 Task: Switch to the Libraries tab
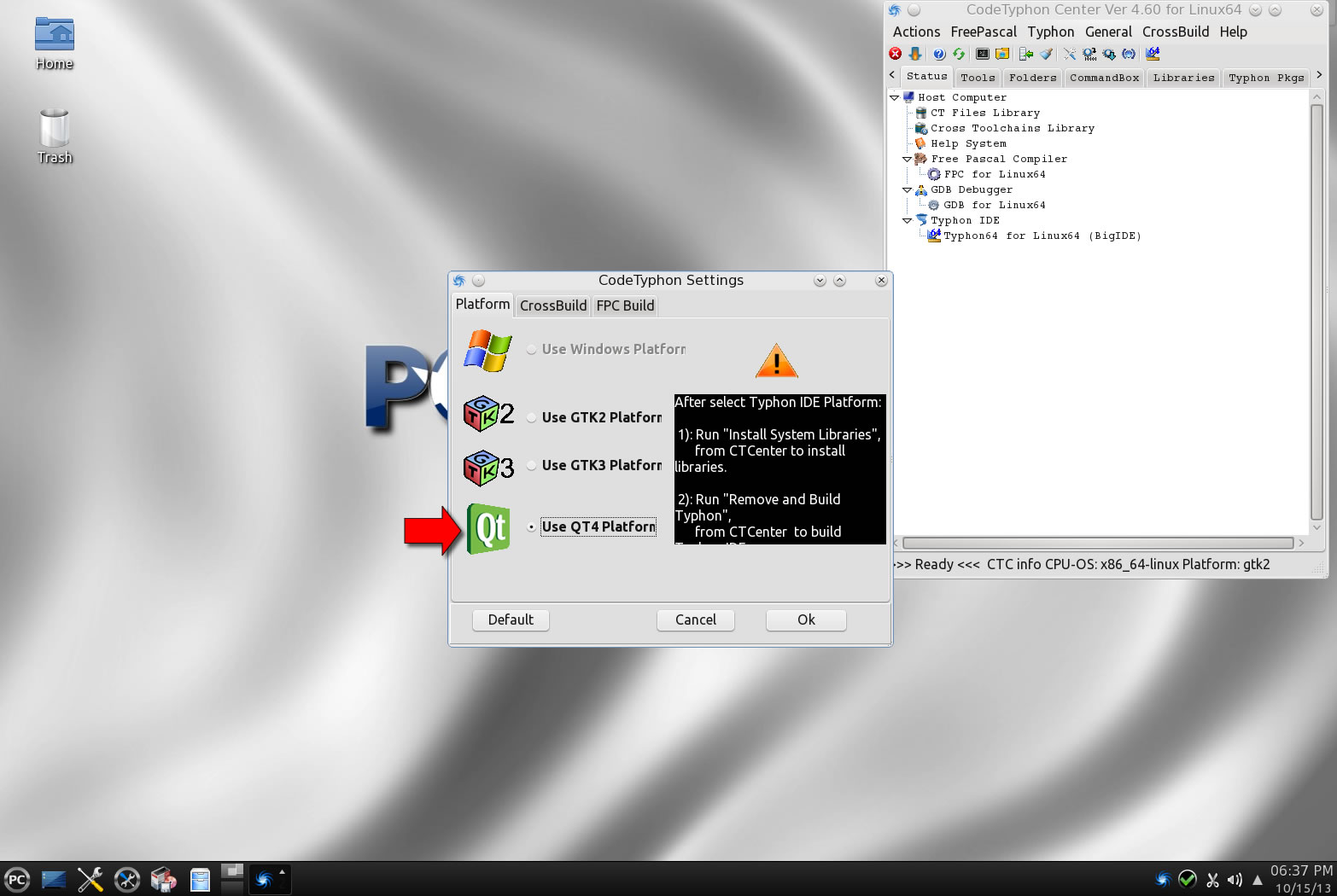(x=1183, y=78)
